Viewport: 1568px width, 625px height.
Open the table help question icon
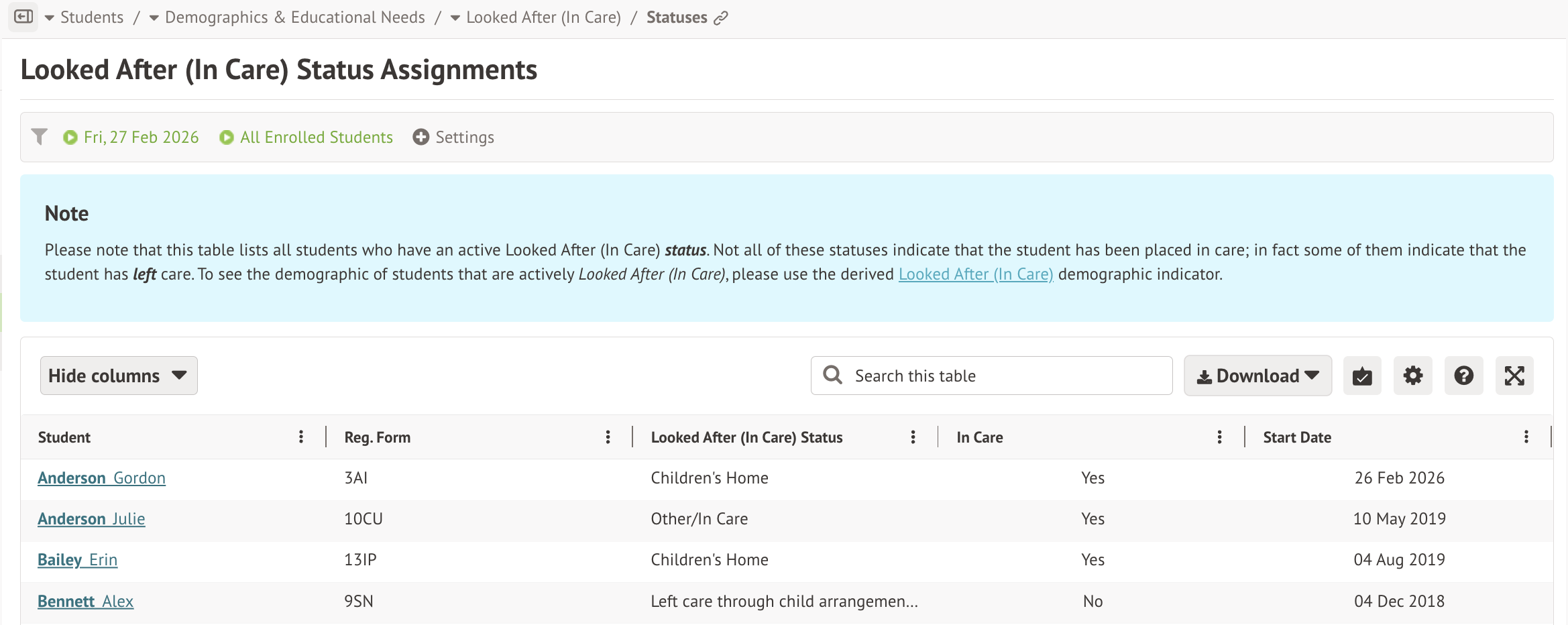(1464, 376)
